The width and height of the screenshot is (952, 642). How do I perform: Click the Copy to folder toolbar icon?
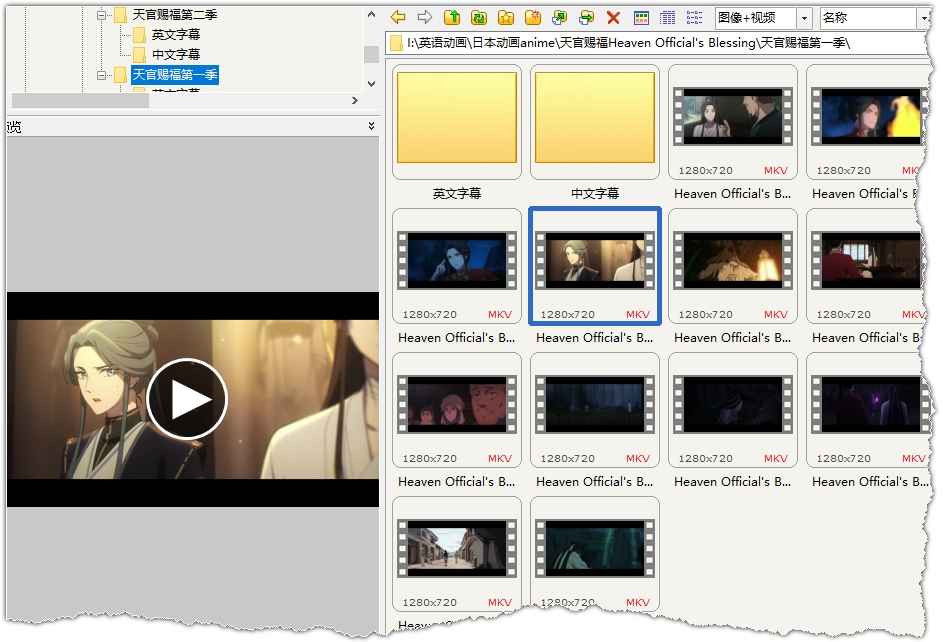pyautogui.click(x=560, y=18)
